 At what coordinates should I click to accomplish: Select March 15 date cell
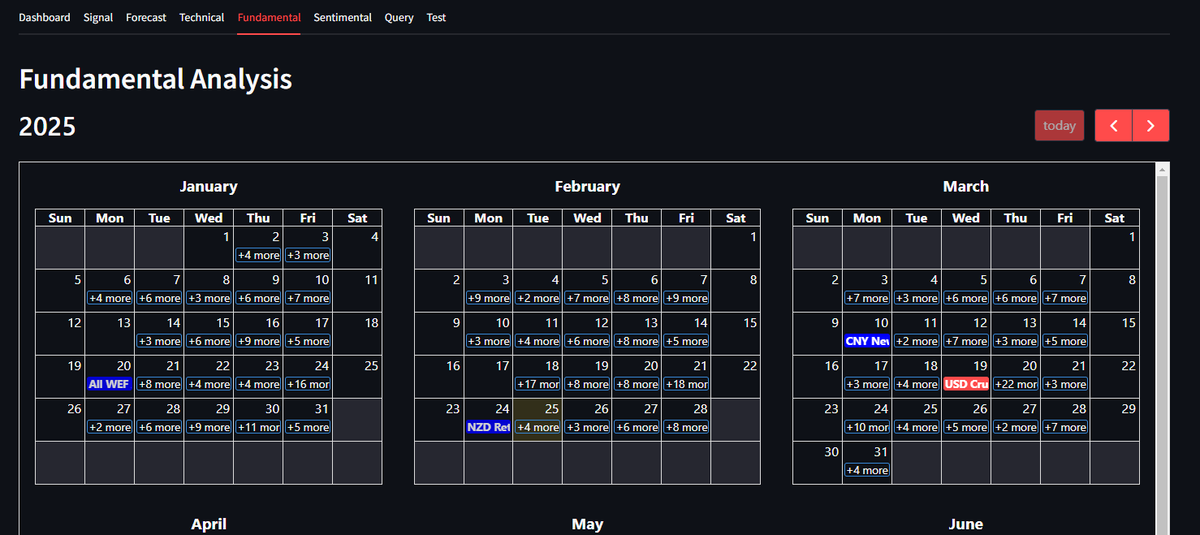(x=1114, y=333)
